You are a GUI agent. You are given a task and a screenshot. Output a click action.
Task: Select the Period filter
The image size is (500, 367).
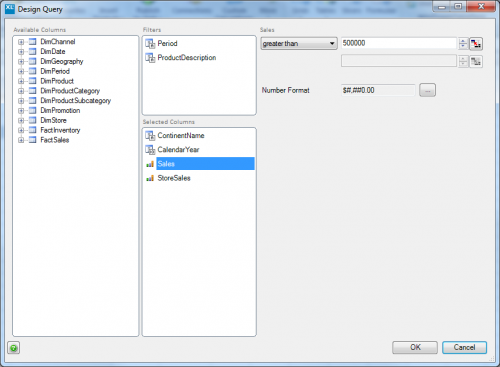[x=167, y=44]
